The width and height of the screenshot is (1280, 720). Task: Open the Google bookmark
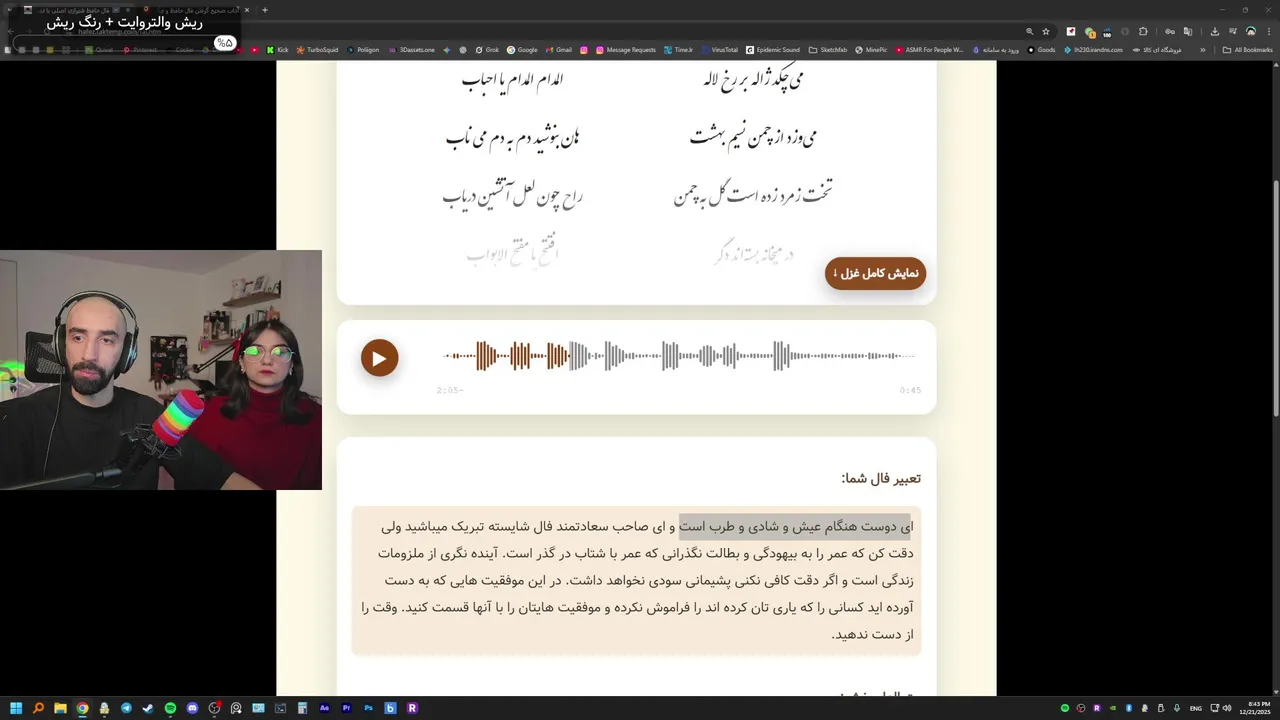[x=522, y=50]
